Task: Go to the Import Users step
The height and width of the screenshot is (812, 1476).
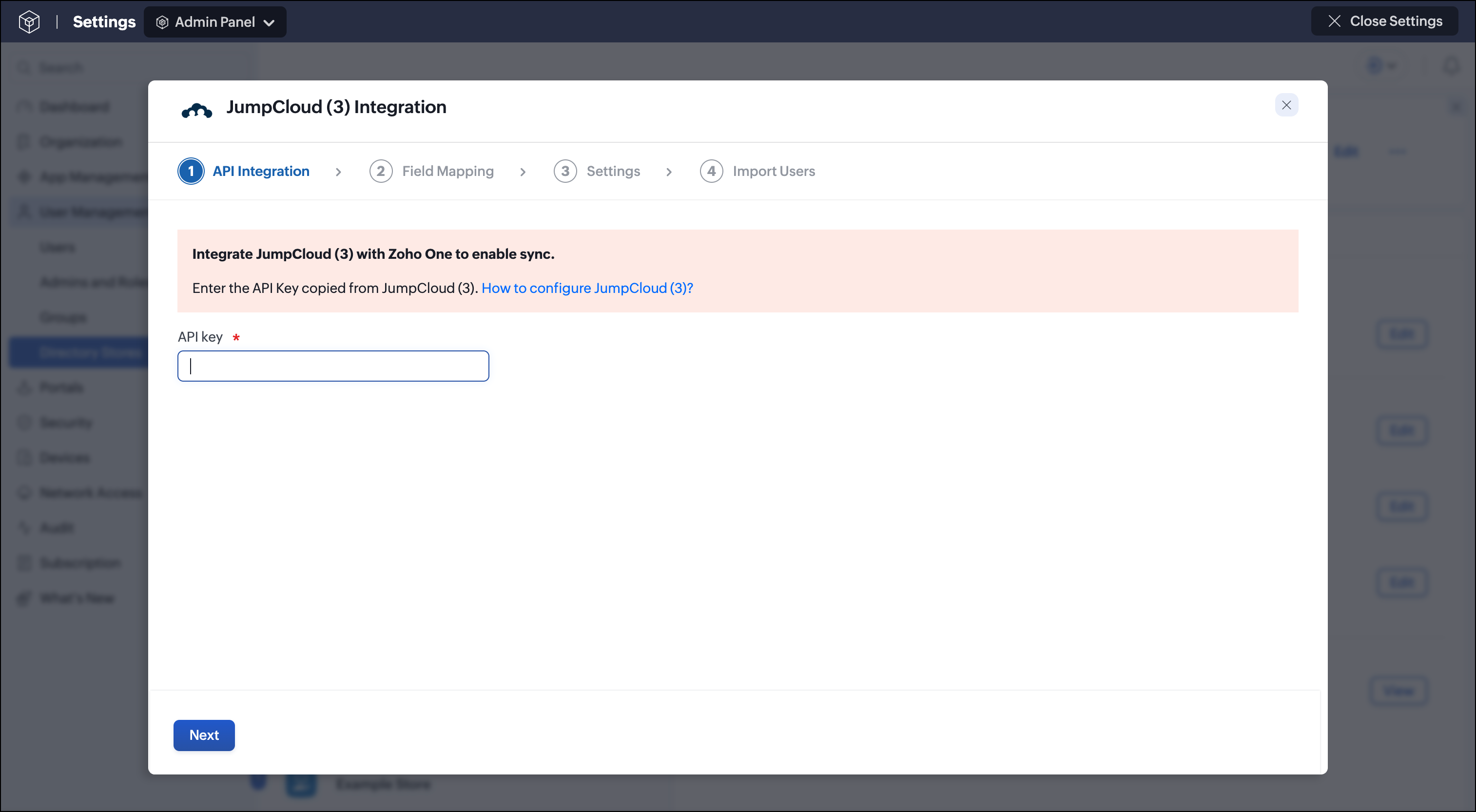Action: tap(757, 171)
